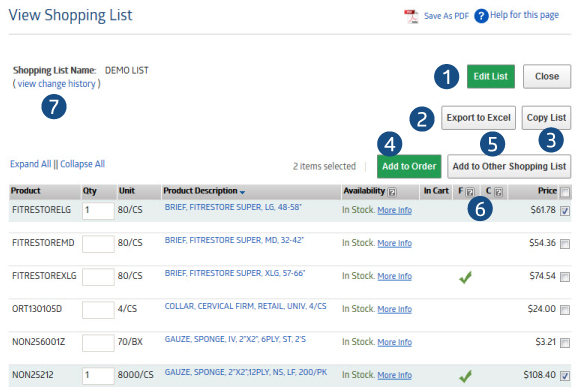Click the C column help icon

(498, 192)
